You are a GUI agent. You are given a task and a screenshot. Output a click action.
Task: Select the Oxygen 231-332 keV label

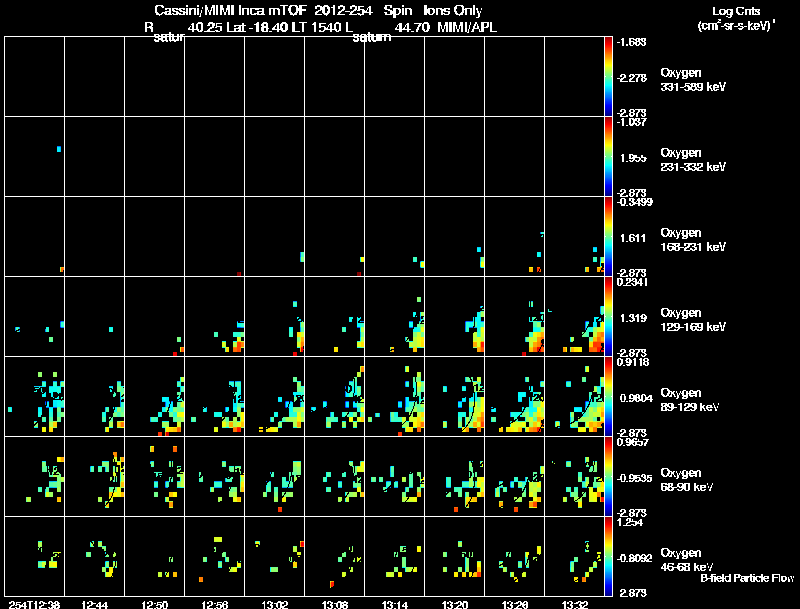click(x=693, y=160)
